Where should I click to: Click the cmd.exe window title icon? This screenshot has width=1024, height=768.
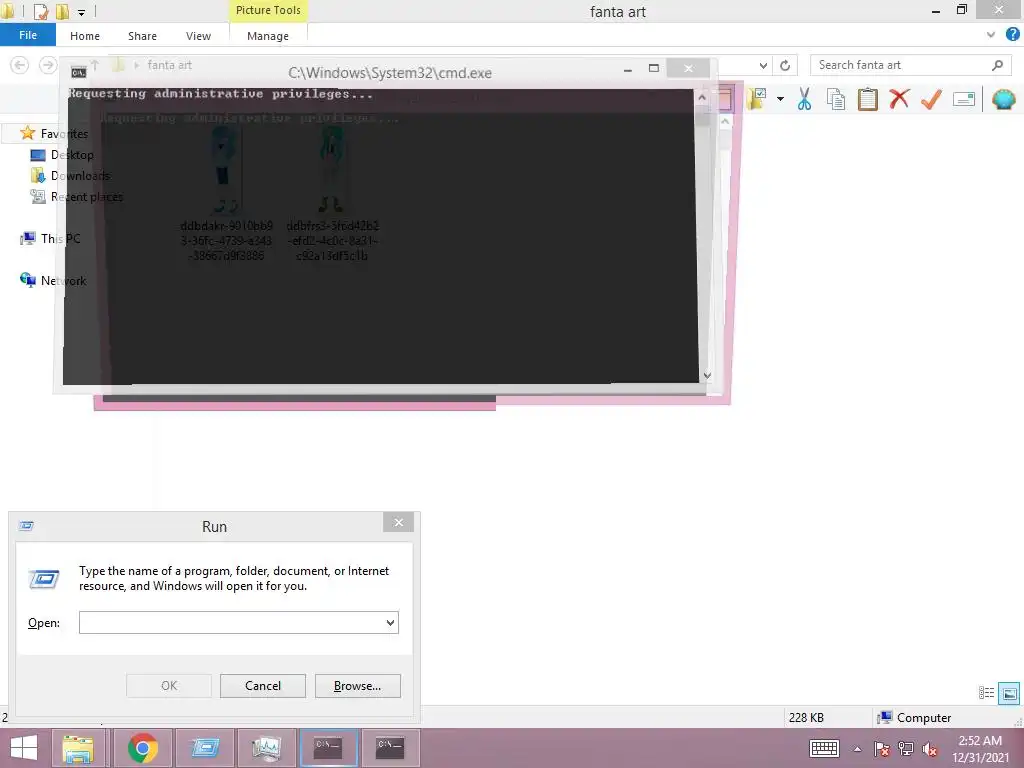coord(78,72)
